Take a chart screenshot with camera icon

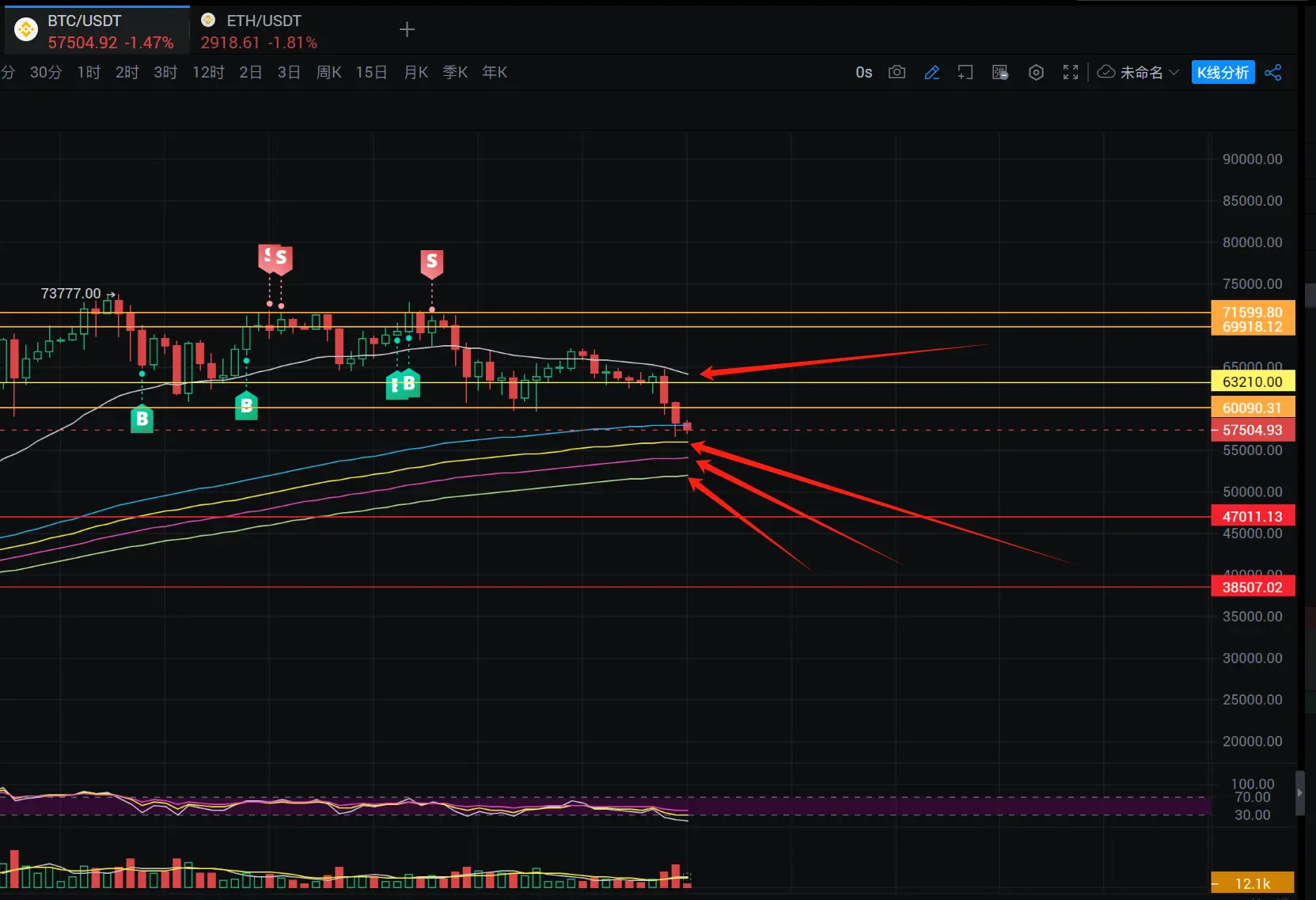[x=897, y=72]
